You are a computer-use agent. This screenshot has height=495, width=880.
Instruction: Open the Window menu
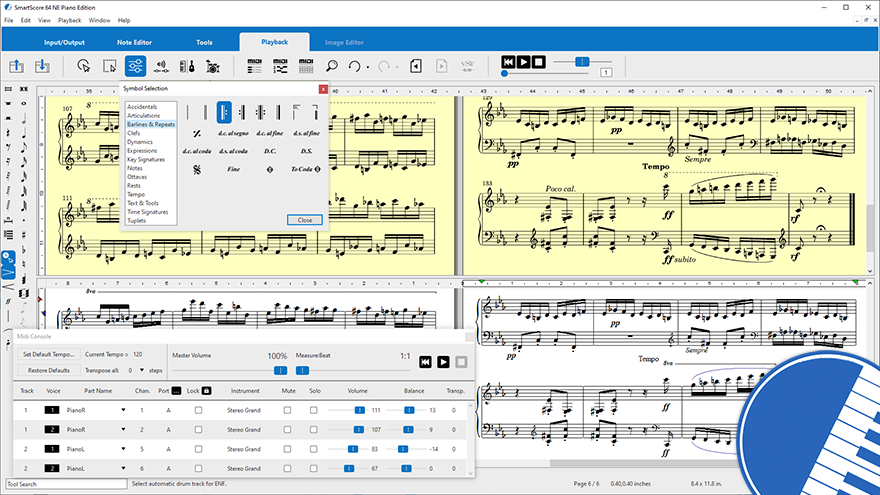pos(99,20)
